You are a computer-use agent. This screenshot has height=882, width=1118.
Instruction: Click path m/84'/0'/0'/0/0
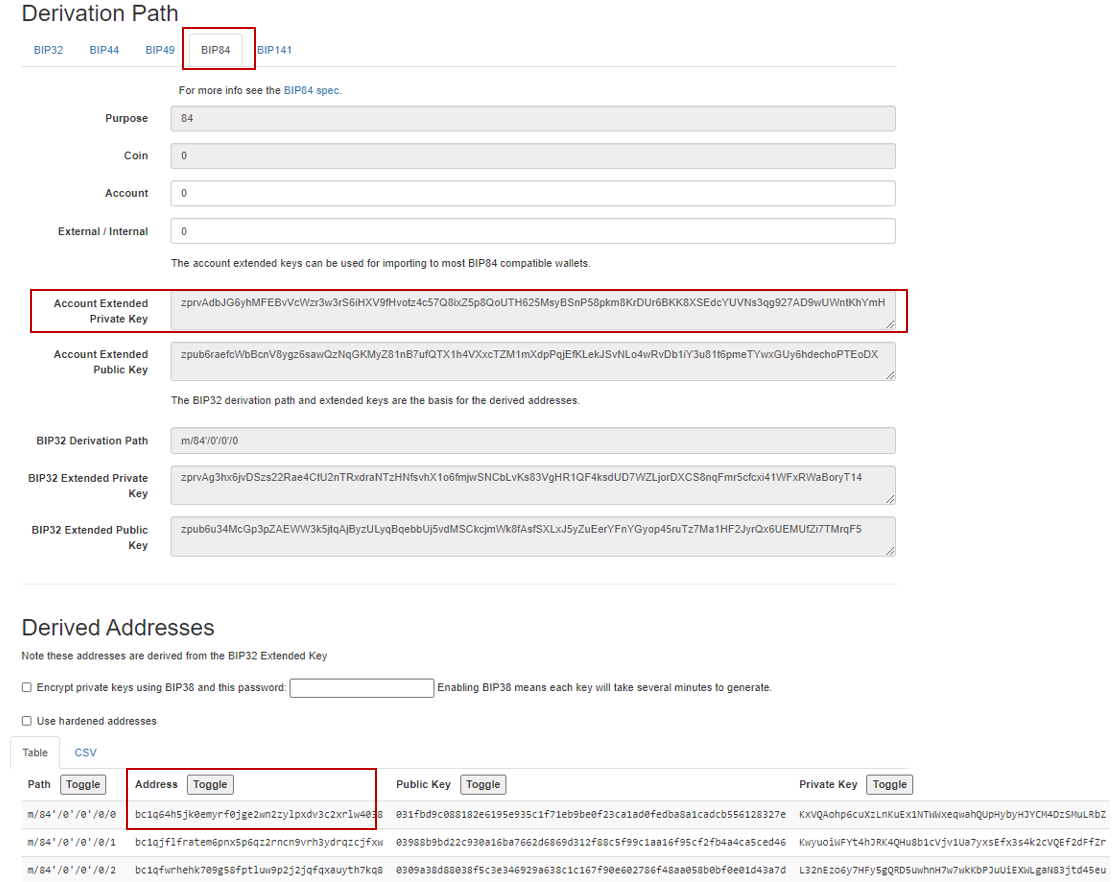click(x=71, y=814)
